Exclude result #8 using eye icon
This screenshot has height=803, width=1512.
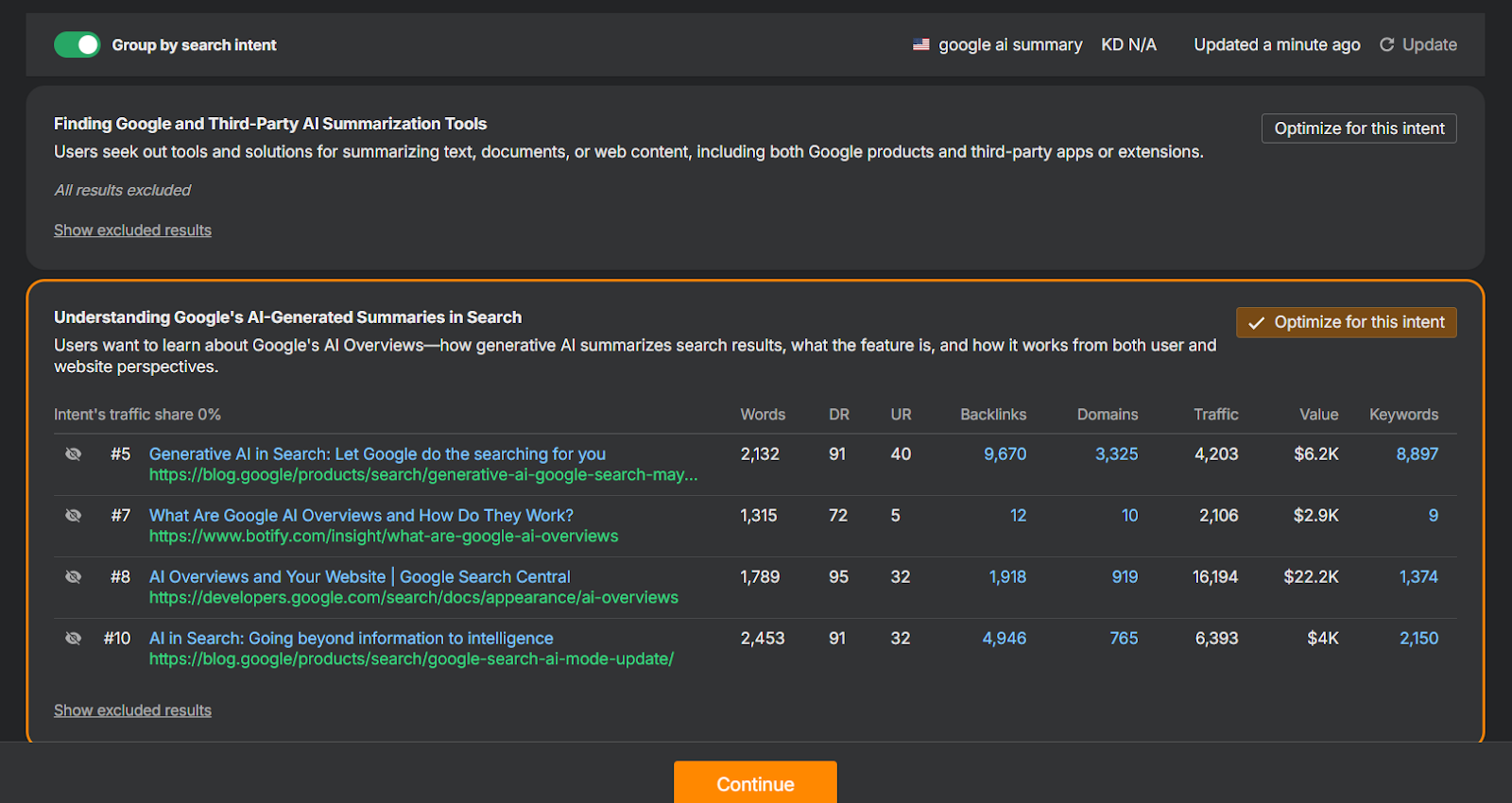73,577
